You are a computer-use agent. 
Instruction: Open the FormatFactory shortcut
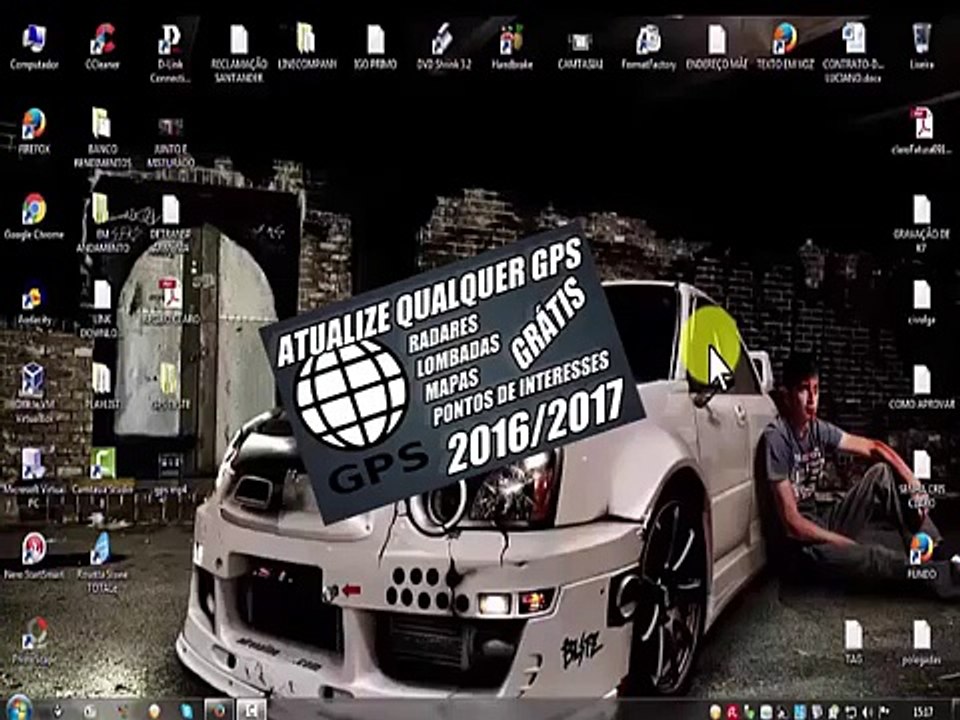[648, 41]
